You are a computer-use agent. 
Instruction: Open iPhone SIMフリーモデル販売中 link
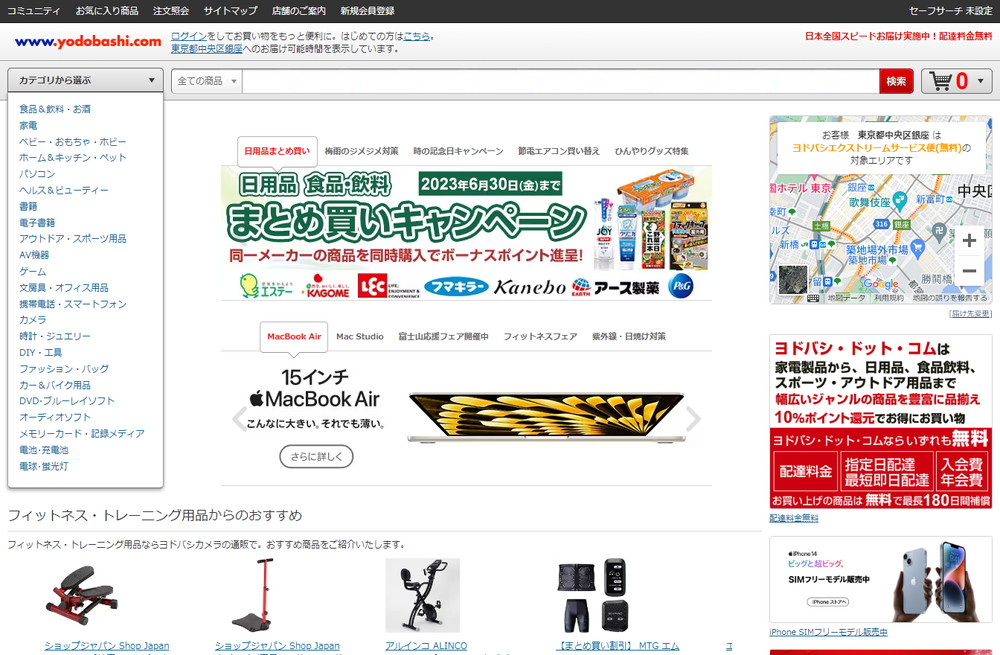tap(828, 632)
